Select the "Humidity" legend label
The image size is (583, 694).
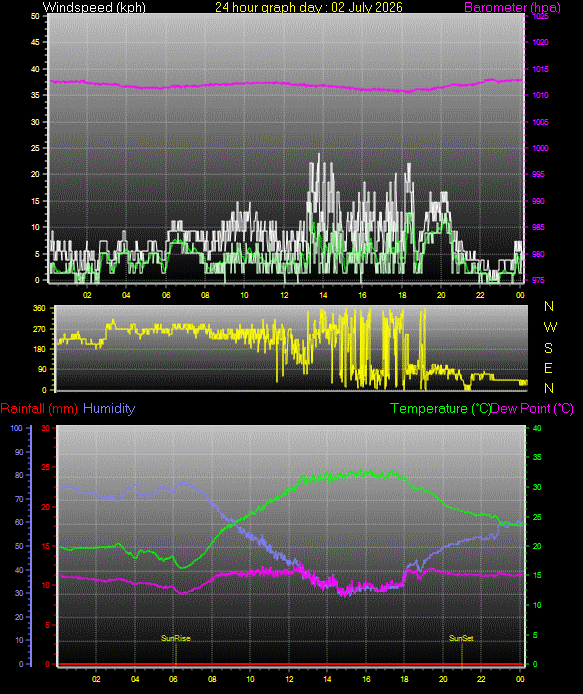click(109, 408)
